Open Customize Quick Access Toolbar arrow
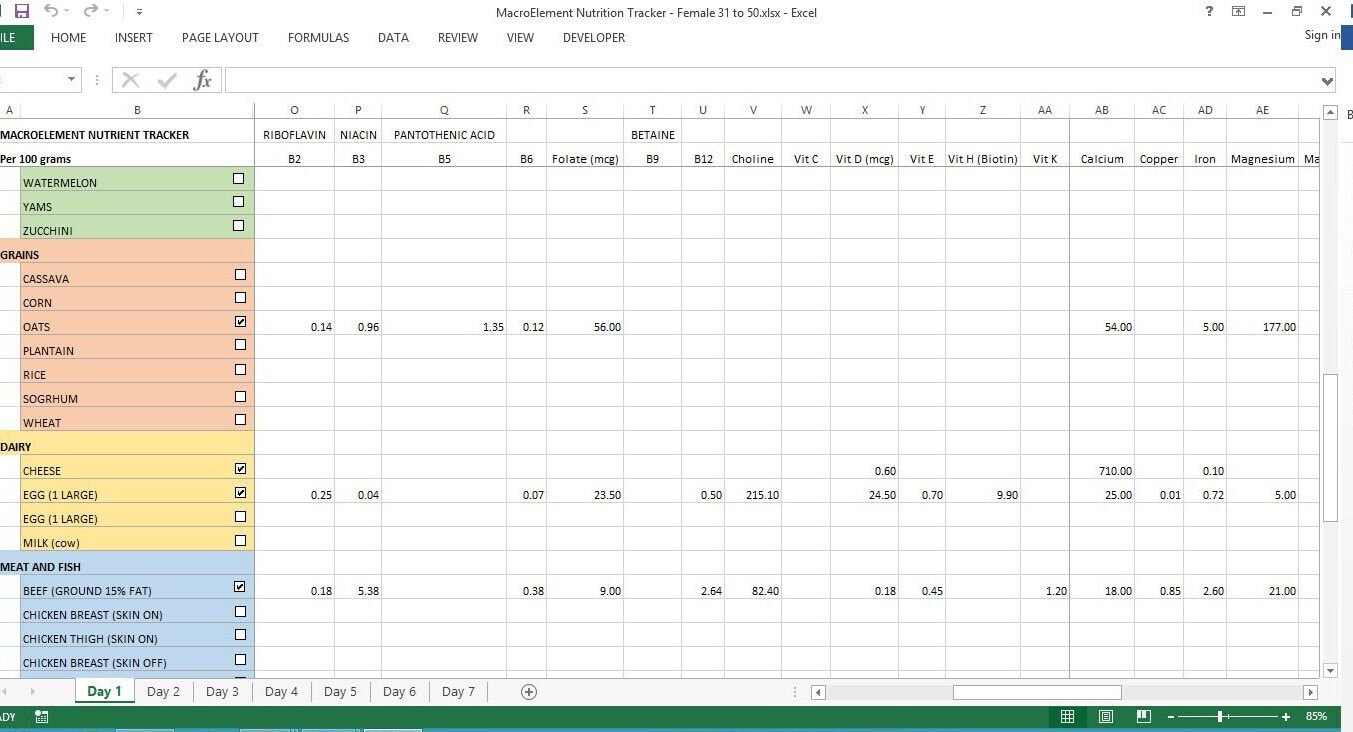The image size is (1353, 732). [139, 12]
